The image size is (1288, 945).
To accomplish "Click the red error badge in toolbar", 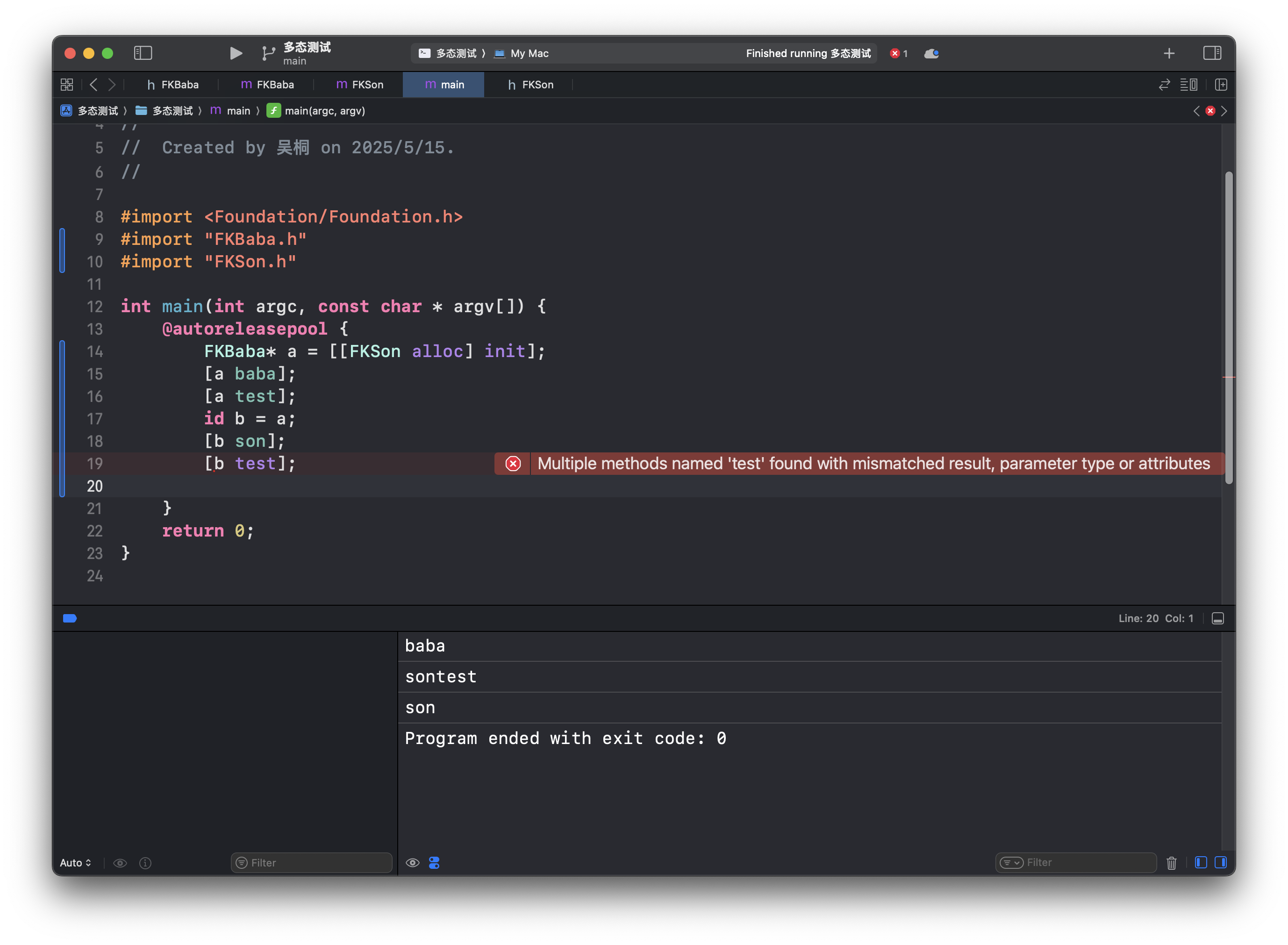I will point(899,53).
